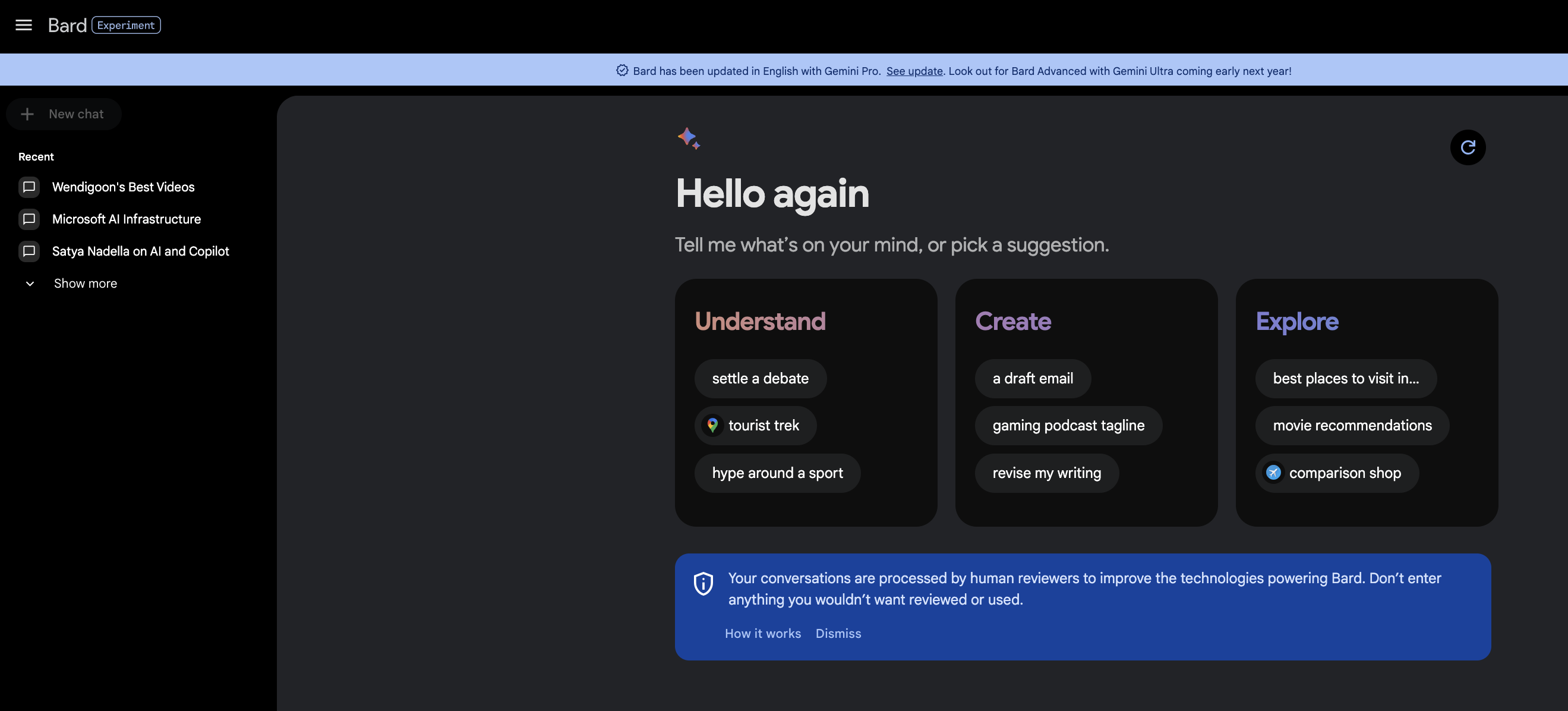Click How it works link in banner

coord(763,633)
